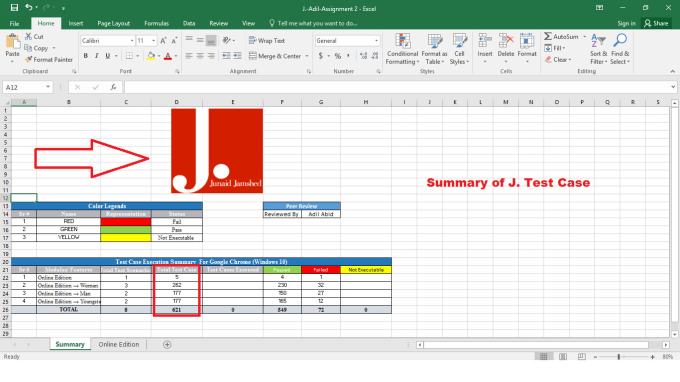Toggle italic formatting
Screen dimensions: 680x382
[96, 56]
